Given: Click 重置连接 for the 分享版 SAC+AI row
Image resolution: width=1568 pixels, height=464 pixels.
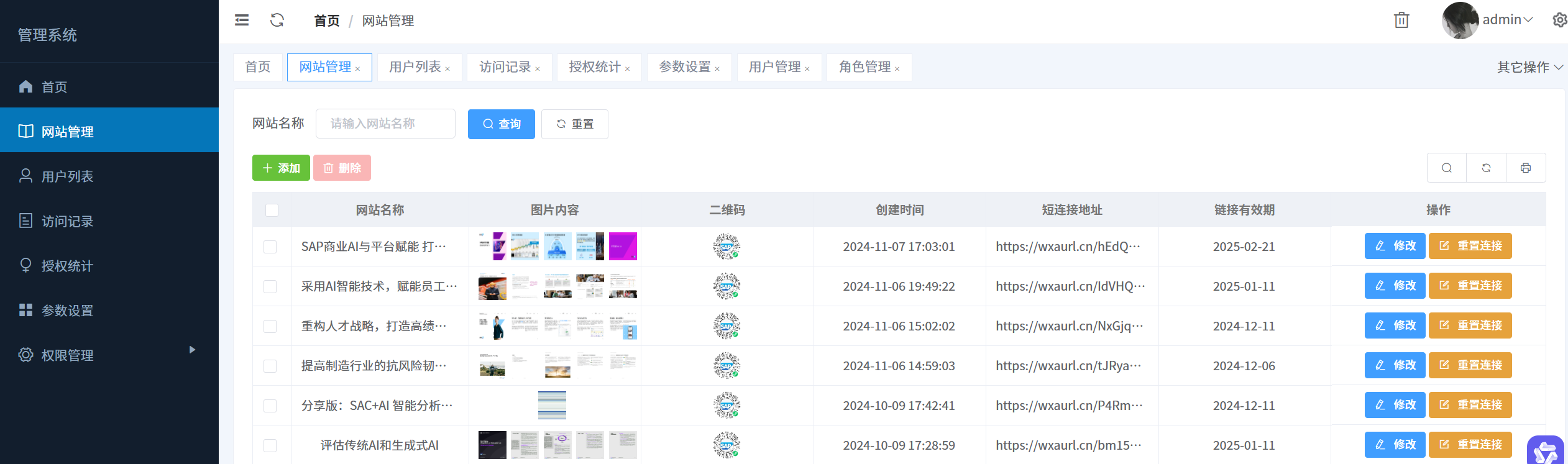Looking at the screenshot, I should [1470, 405].
